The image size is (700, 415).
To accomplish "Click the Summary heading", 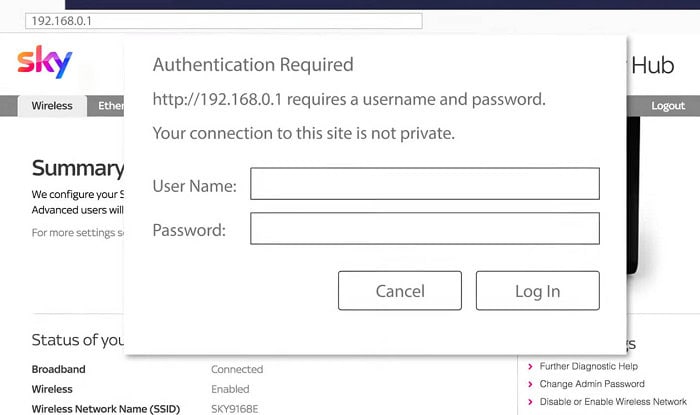I will click(x=78, y=169).
